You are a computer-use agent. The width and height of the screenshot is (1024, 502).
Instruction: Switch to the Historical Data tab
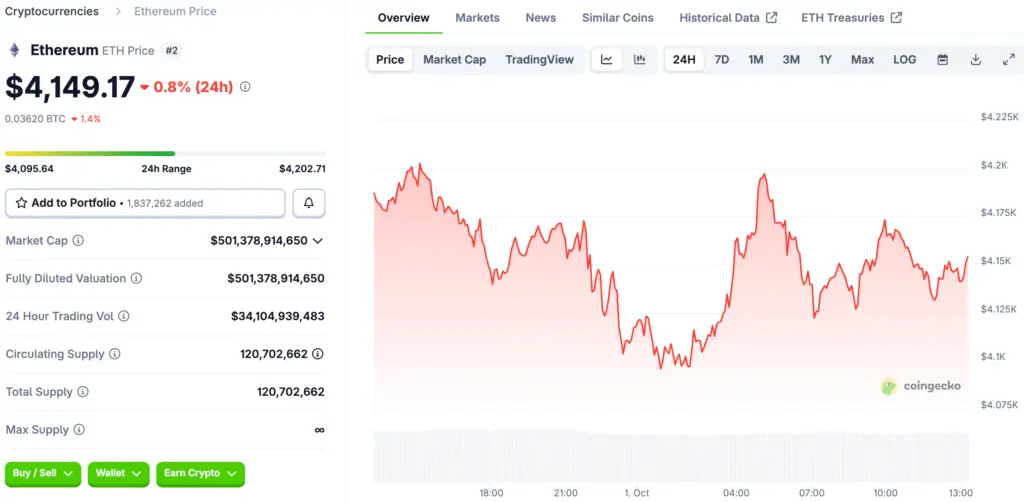727,18
